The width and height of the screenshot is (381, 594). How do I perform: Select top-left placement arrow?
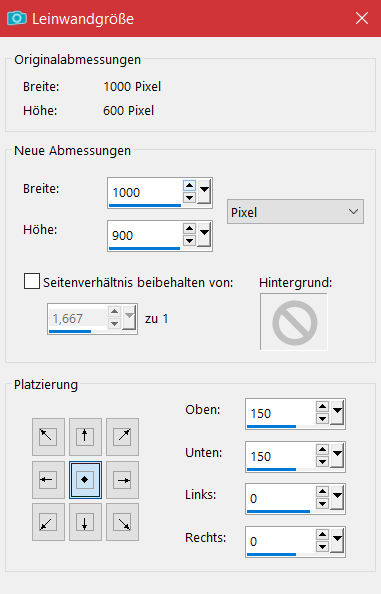pos(48,436)
